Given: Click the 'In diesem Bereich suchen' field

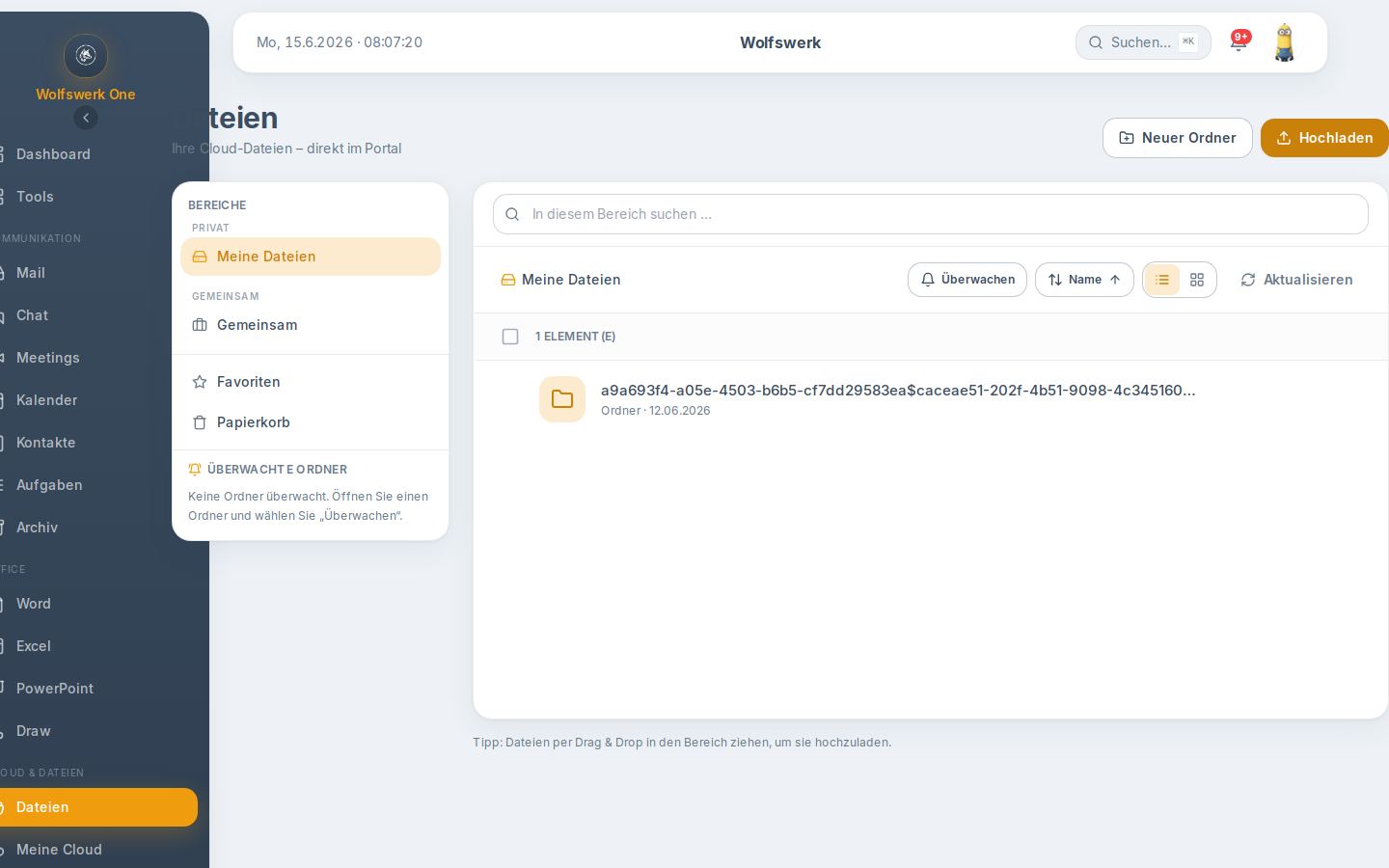Looking at the screenshot, I should (x=931, y=214).
